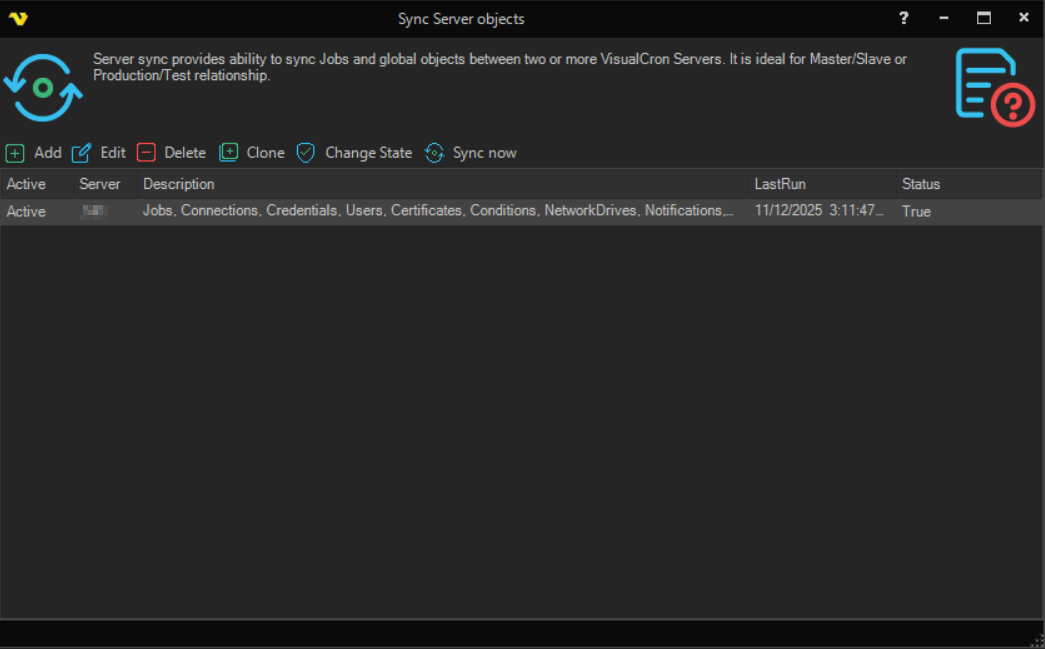Sort by the Status column header

tap(921, 184)
